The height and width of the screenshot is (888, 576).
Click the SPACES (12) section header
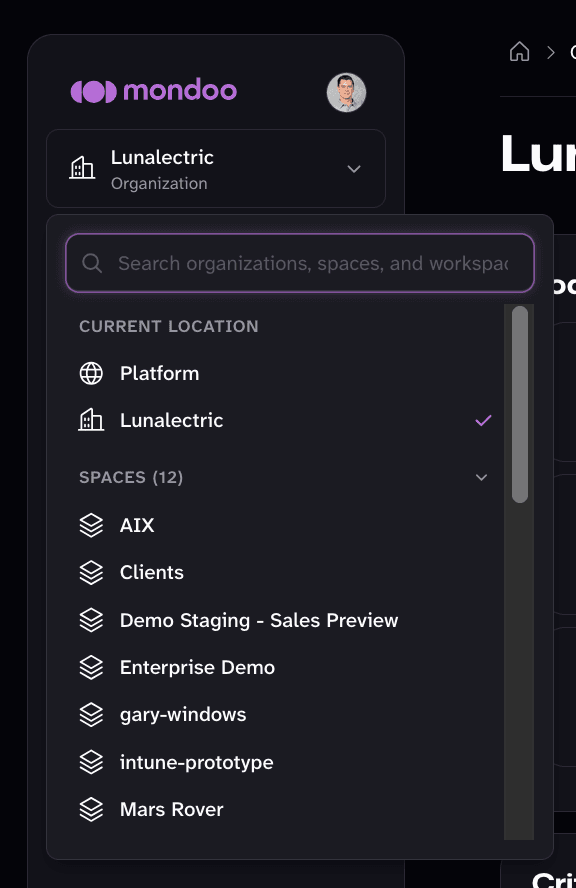(x=131, y=477)
